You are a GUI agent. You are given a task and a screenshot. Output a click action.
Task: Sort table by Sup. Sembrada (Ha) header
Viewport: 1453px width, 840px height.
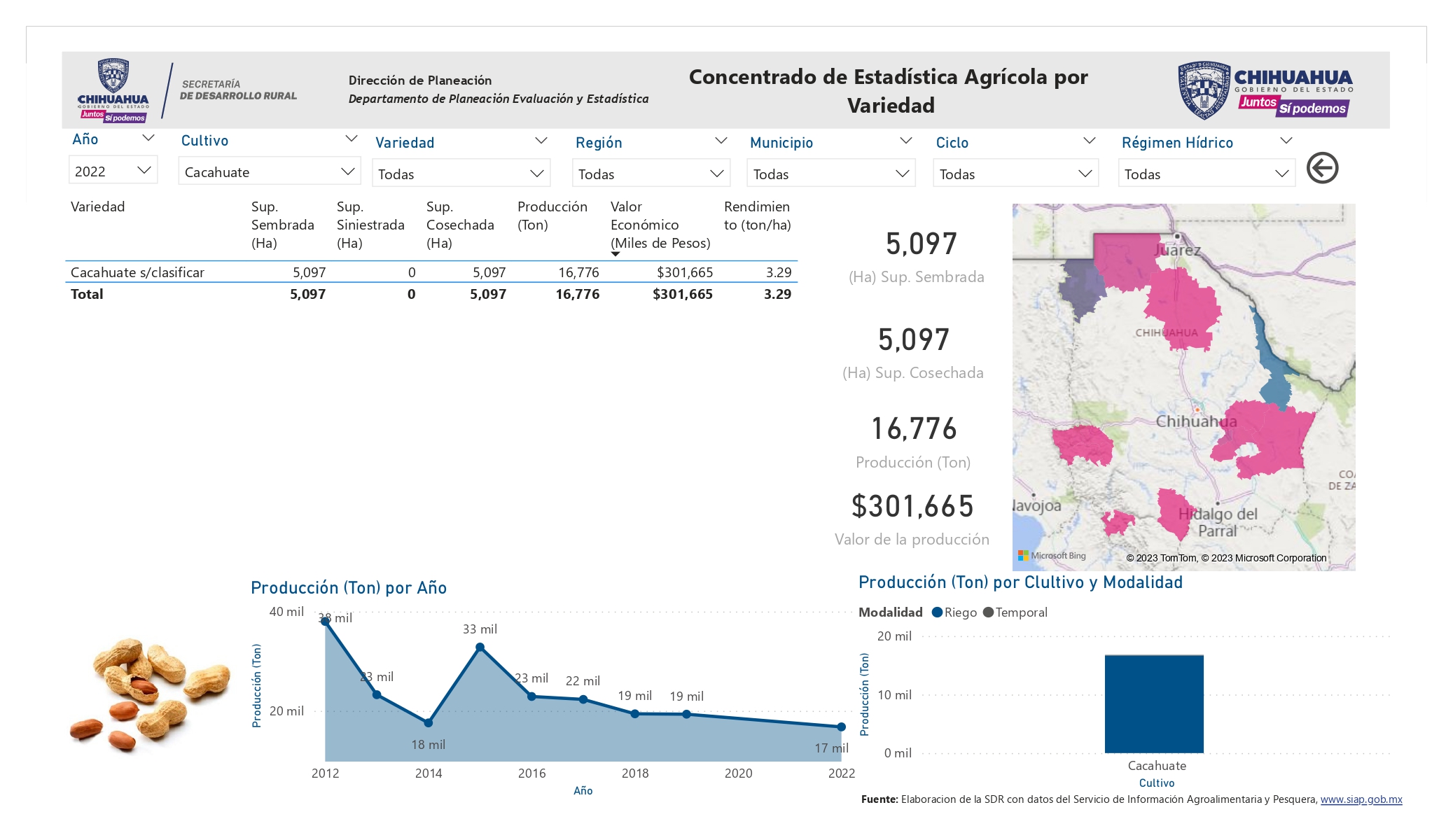pos(282,225)
